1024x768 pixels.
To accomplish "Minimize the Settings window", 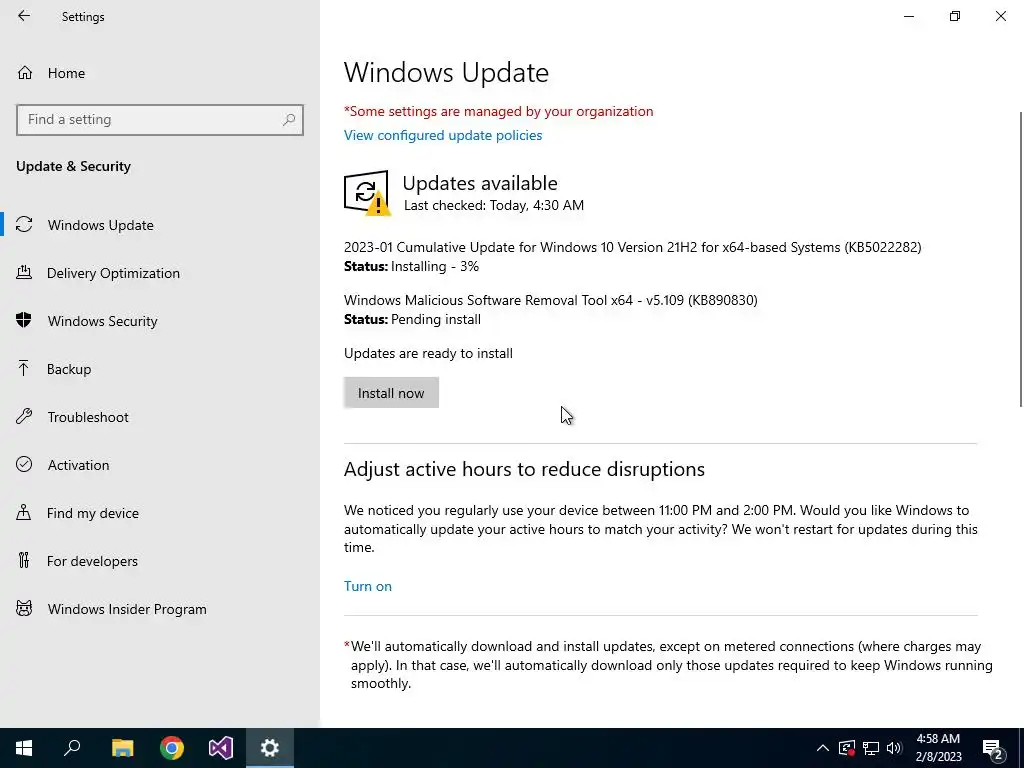I will (908, 16).
